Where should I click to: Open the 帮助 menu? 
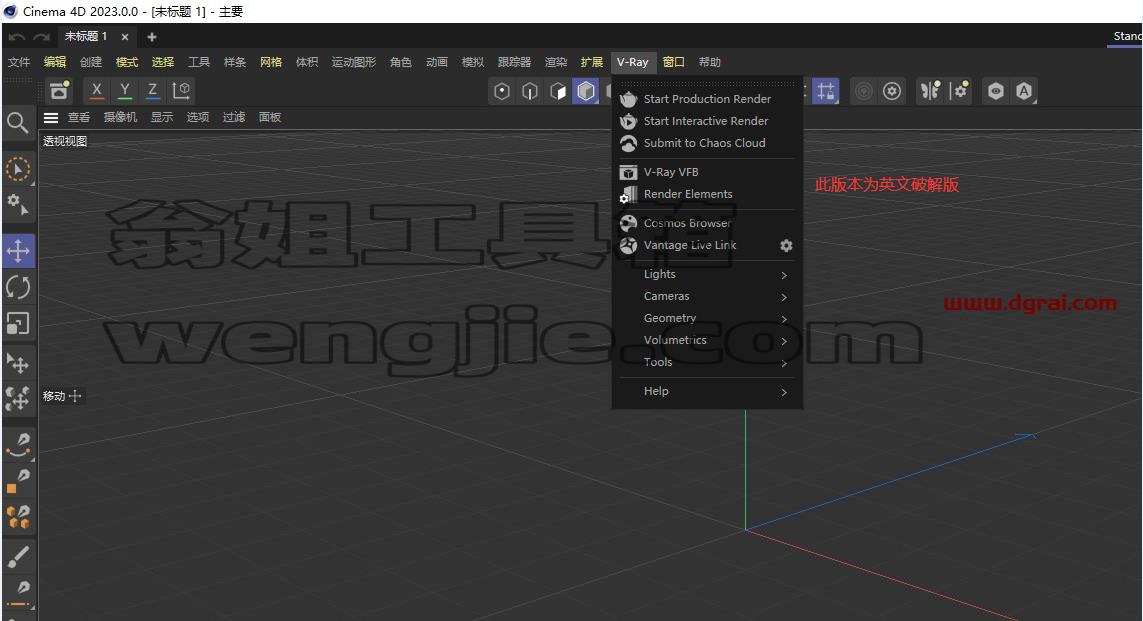coord(709,62)
